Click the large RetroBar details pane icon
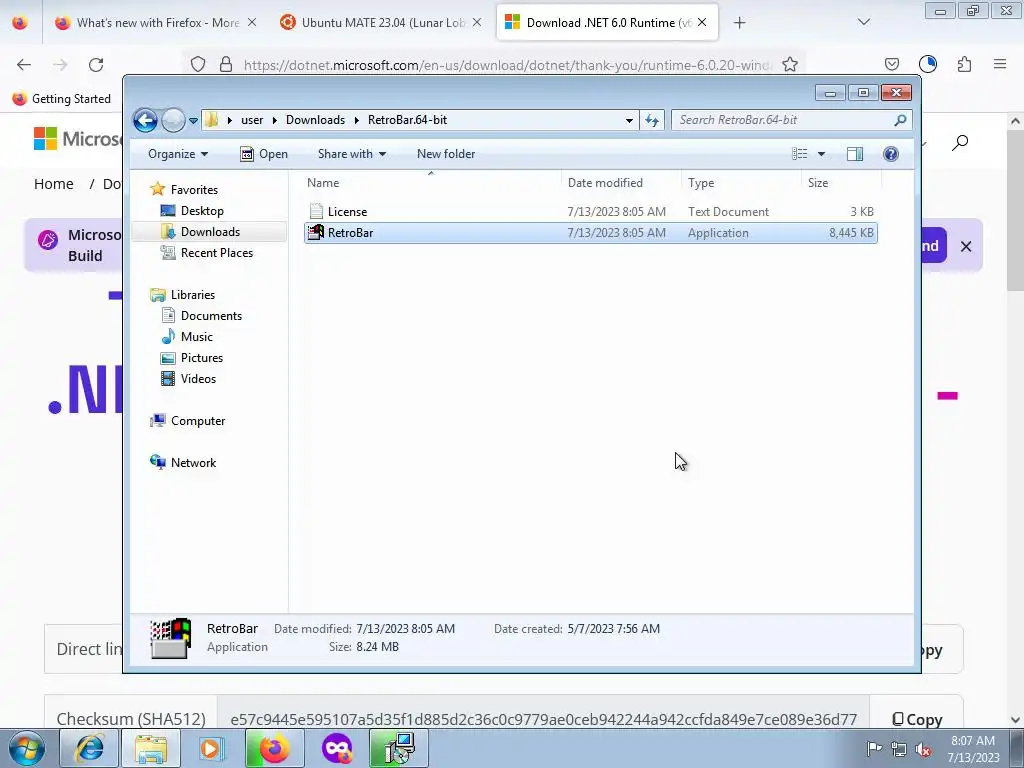 pyautogui.click(x=170, y=638)
